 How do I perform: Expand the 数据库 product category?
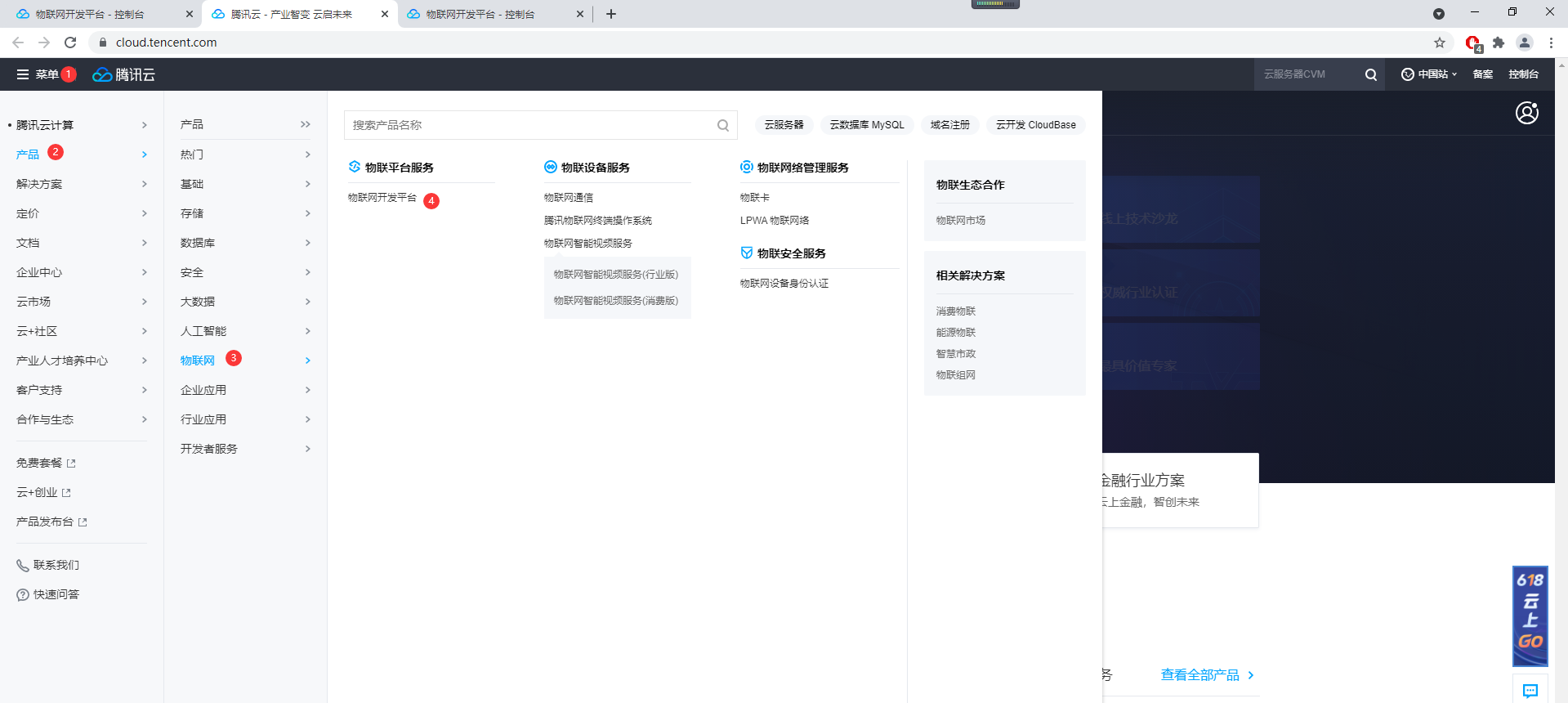pos(245,243)
